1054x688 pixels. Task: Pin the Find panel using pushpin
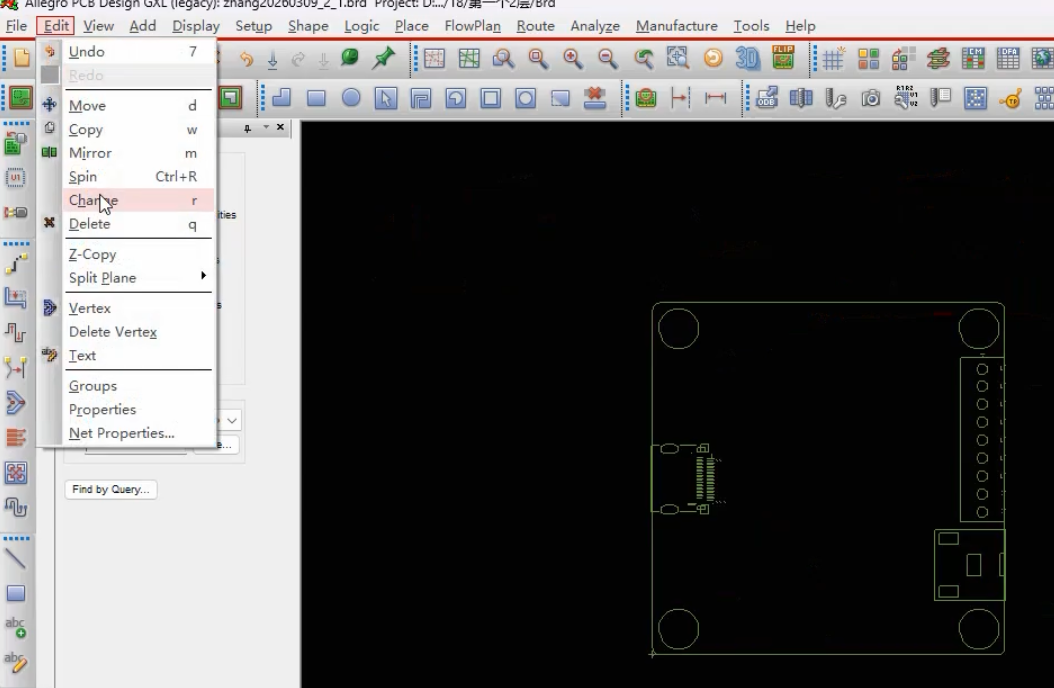click(247, 128)
